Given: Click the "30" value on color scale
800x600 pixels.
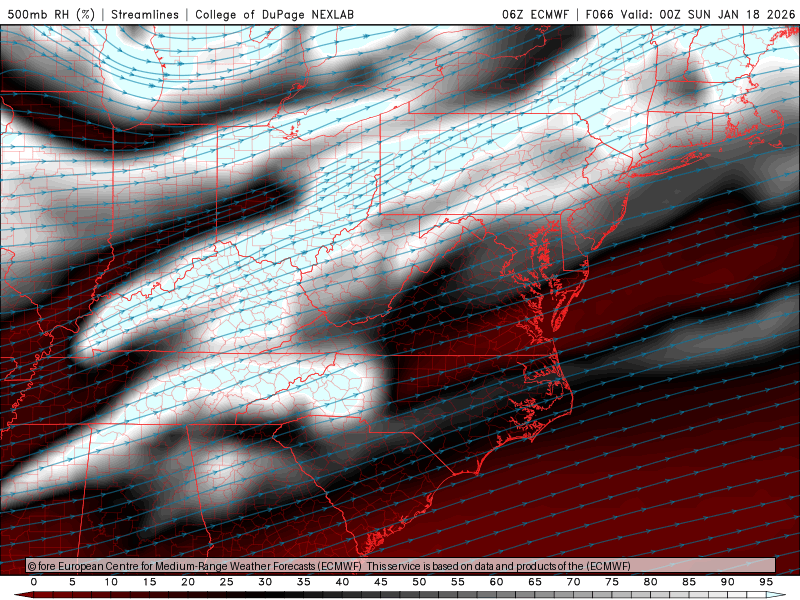Looking at the screenshot, I should click(265, 582).
